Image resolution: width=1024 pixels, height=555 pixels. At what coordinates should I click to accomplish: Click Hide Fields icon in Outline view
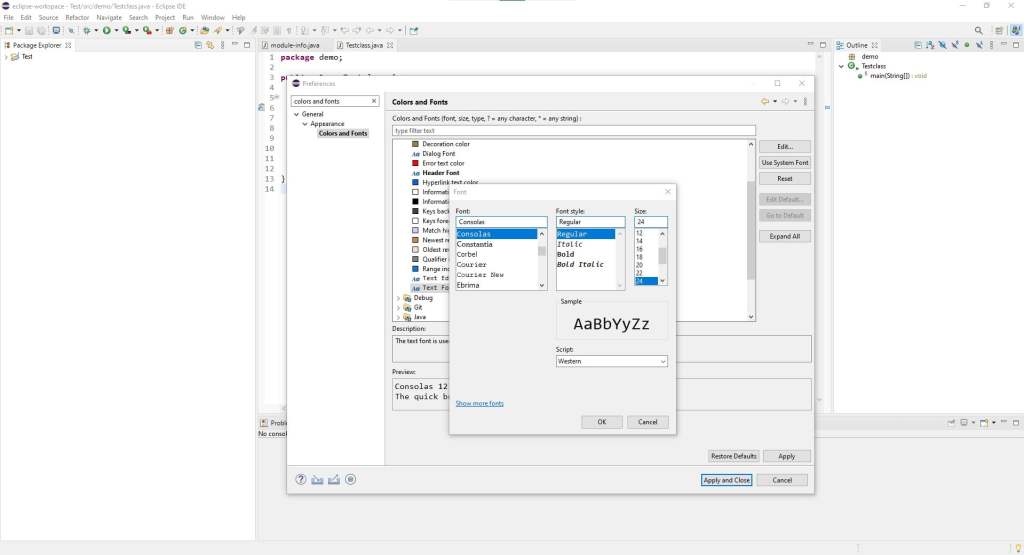pos(942,45)
